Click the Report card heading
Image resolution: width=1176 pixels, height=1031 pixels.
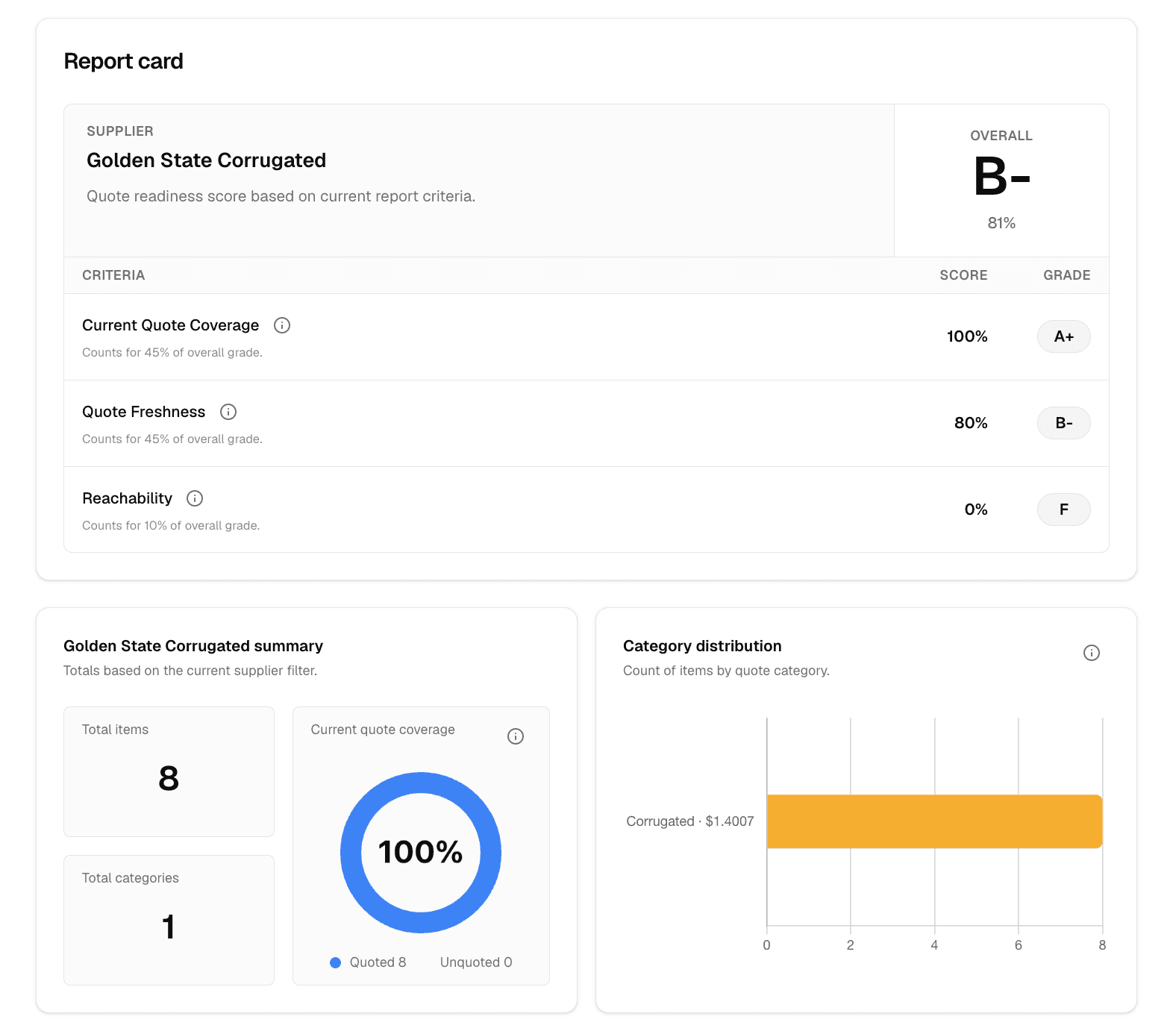pyautogui.click(x=124, y=61)
